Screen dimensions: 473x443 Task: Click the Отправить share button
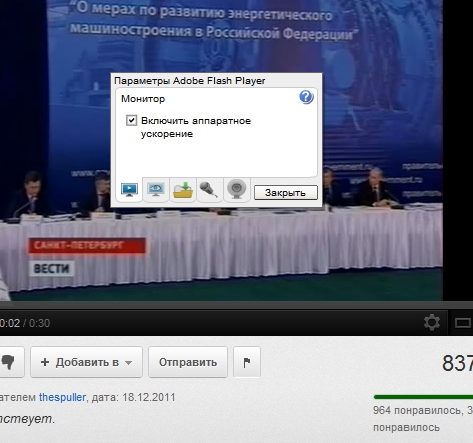click(188, 362)
